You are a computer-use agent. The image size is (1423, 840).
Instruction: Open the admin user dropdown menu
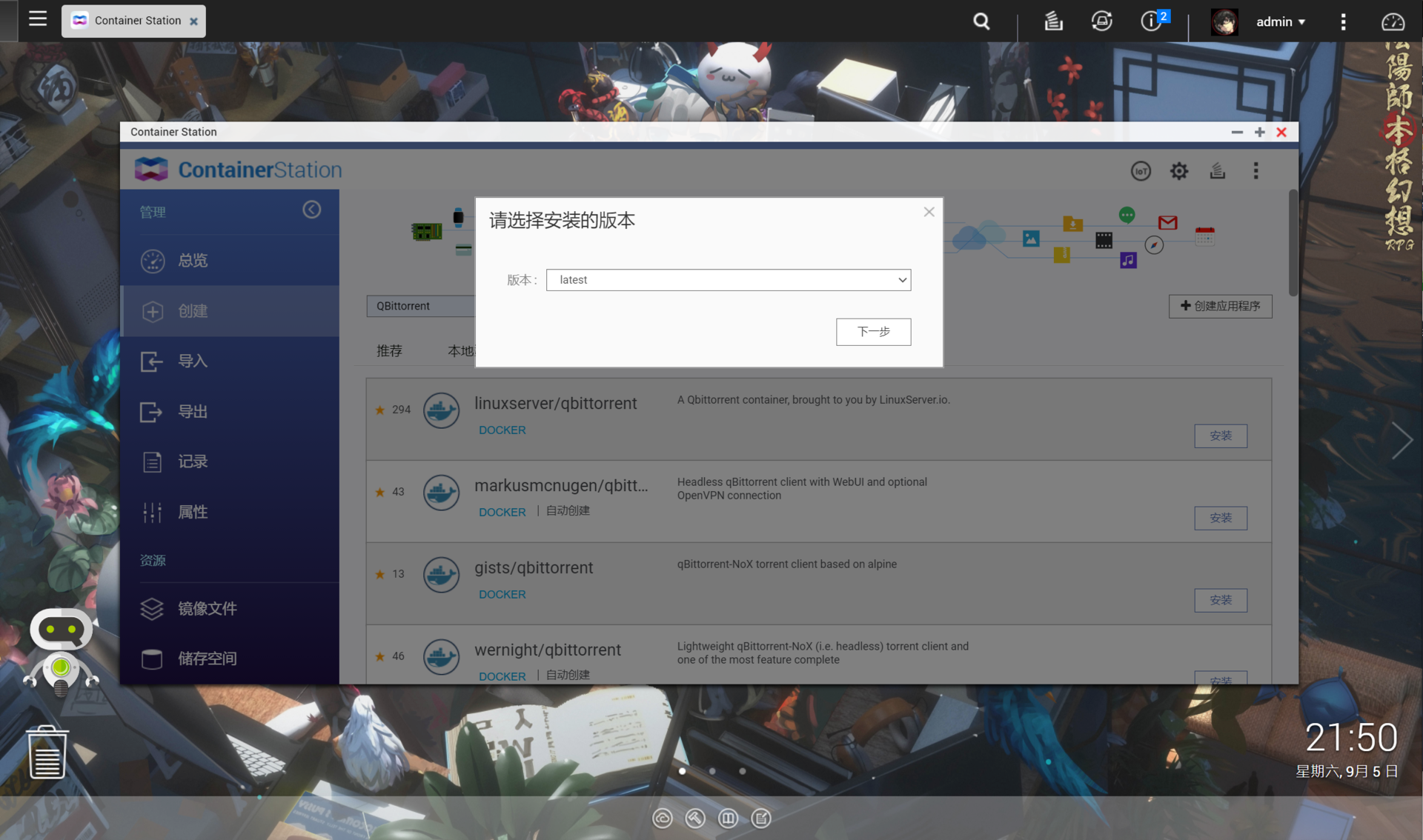[x=1280, y=21]
